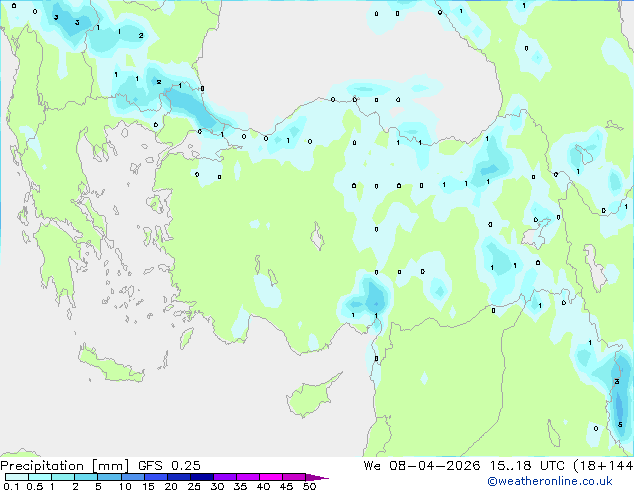Click the legend tick label "0.1"
This screenshot has width=634, height=490.
pos(11,486)
